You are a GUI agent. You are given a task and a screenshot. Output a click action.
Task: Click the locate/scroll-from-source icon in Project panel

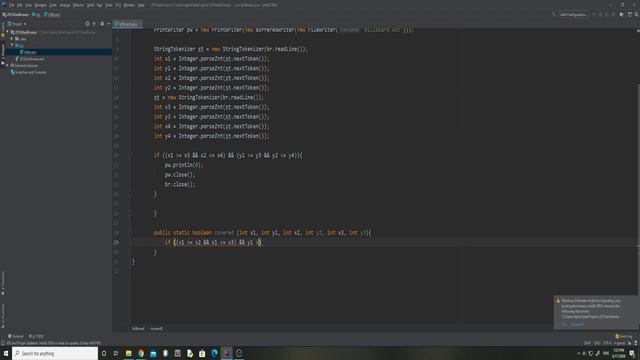click(87, 24)
